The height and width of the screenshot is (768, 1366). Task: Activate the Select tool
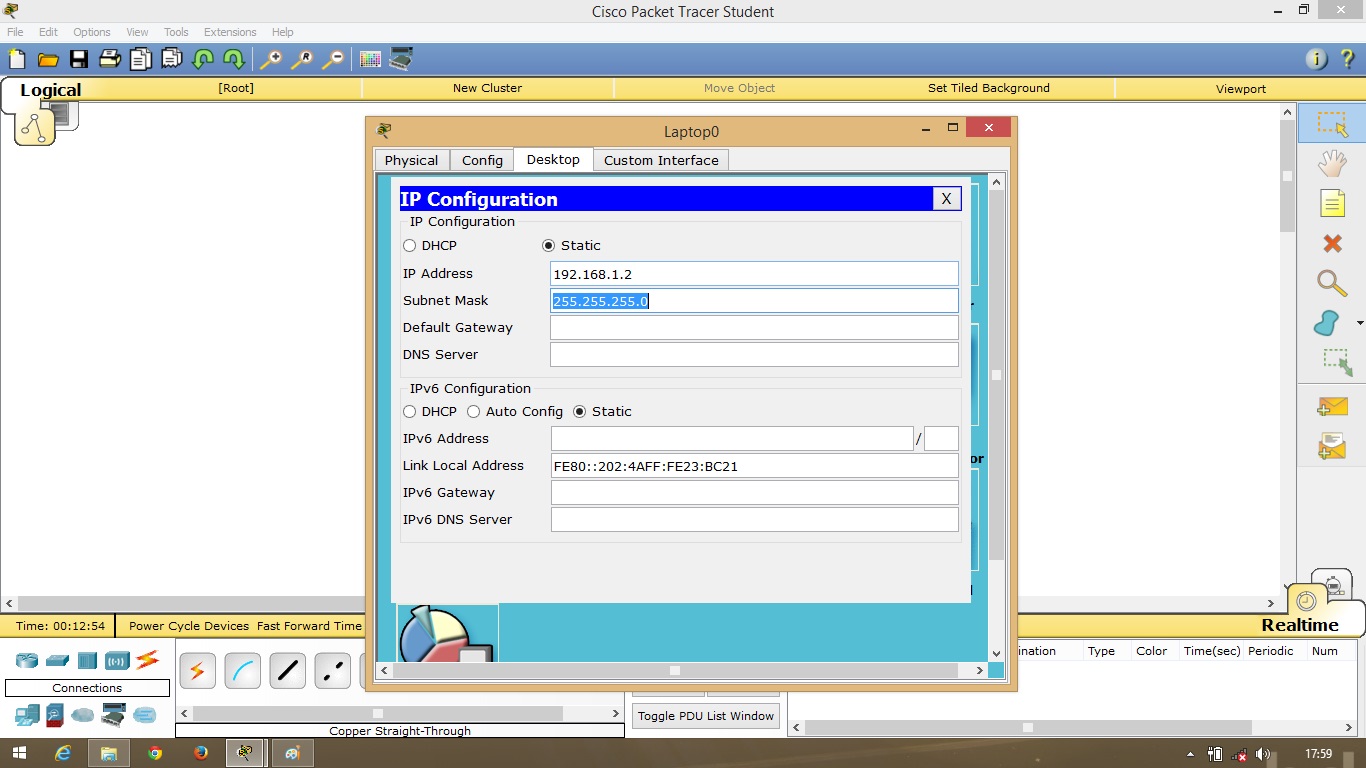[x=1332, y=124]
